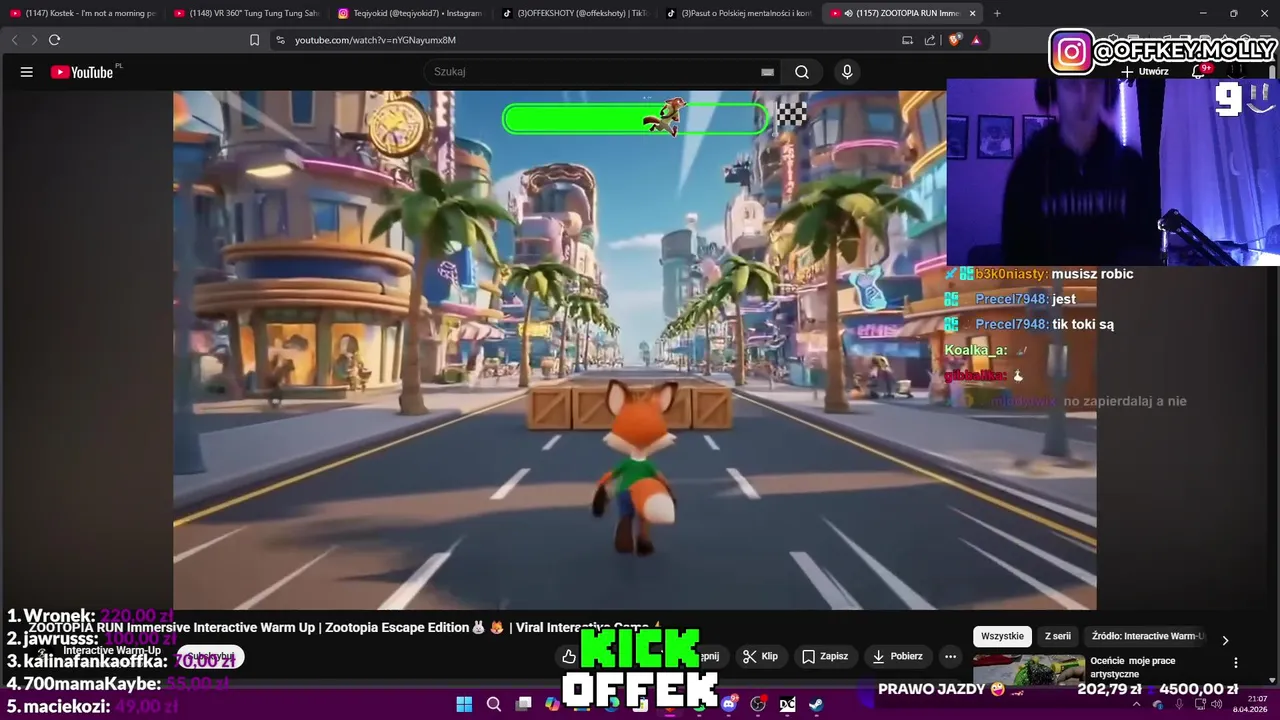Select the 'Źródło: Interactive Warm-U' chip

[1147, 636]
